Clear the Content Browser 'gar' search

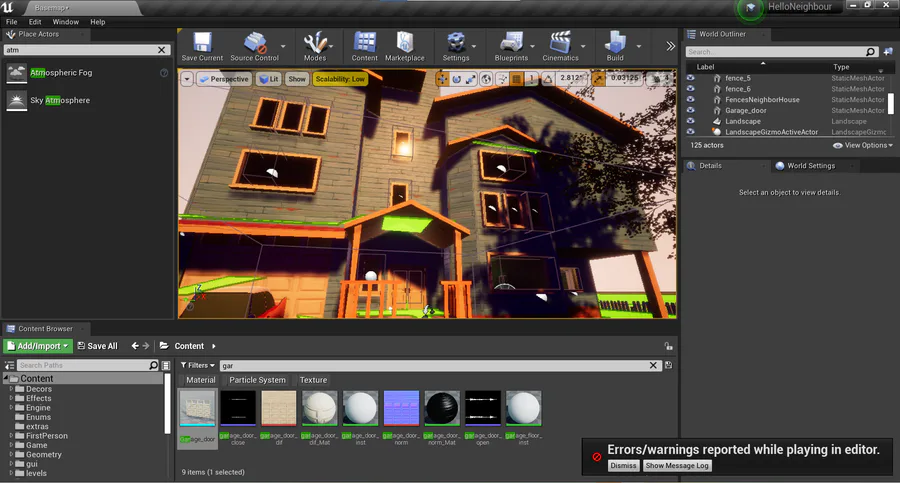(x=653, y=365)
